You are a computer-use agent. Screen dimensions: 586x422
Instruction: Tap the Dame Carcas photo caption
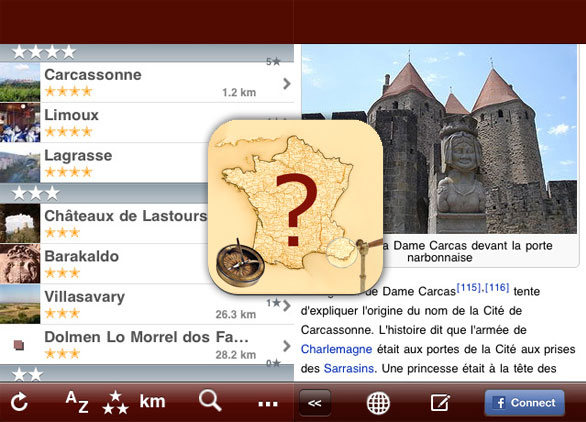(x=467, y=252)
